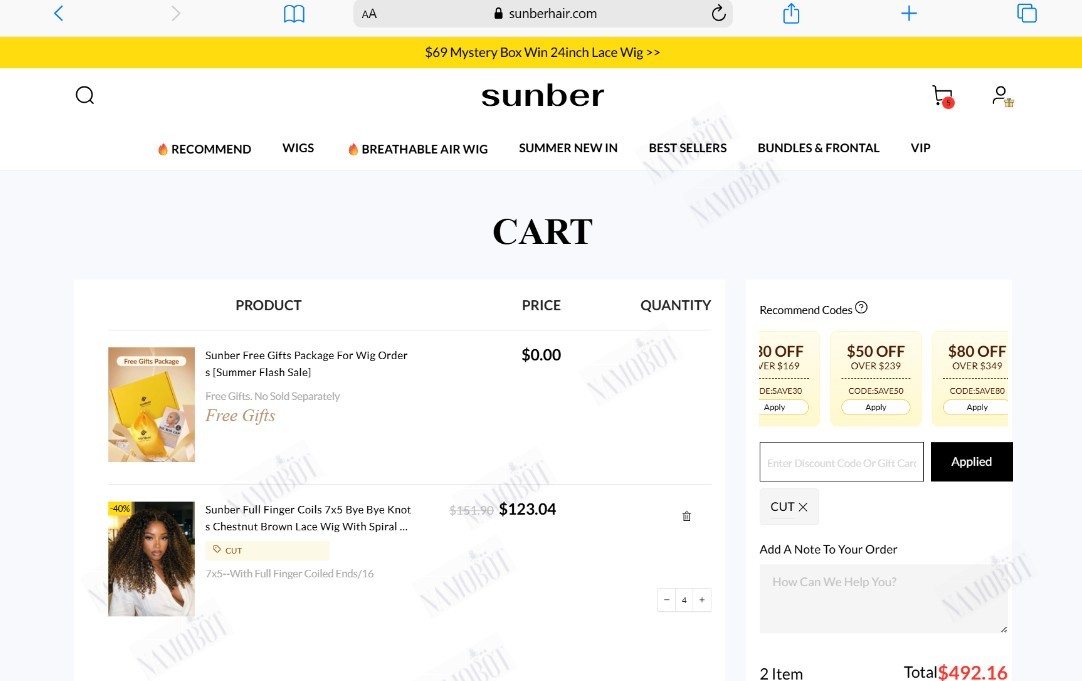Open Sunber Full Finger Coils wig title
1082x681 pixels.
tap(308, 518)
